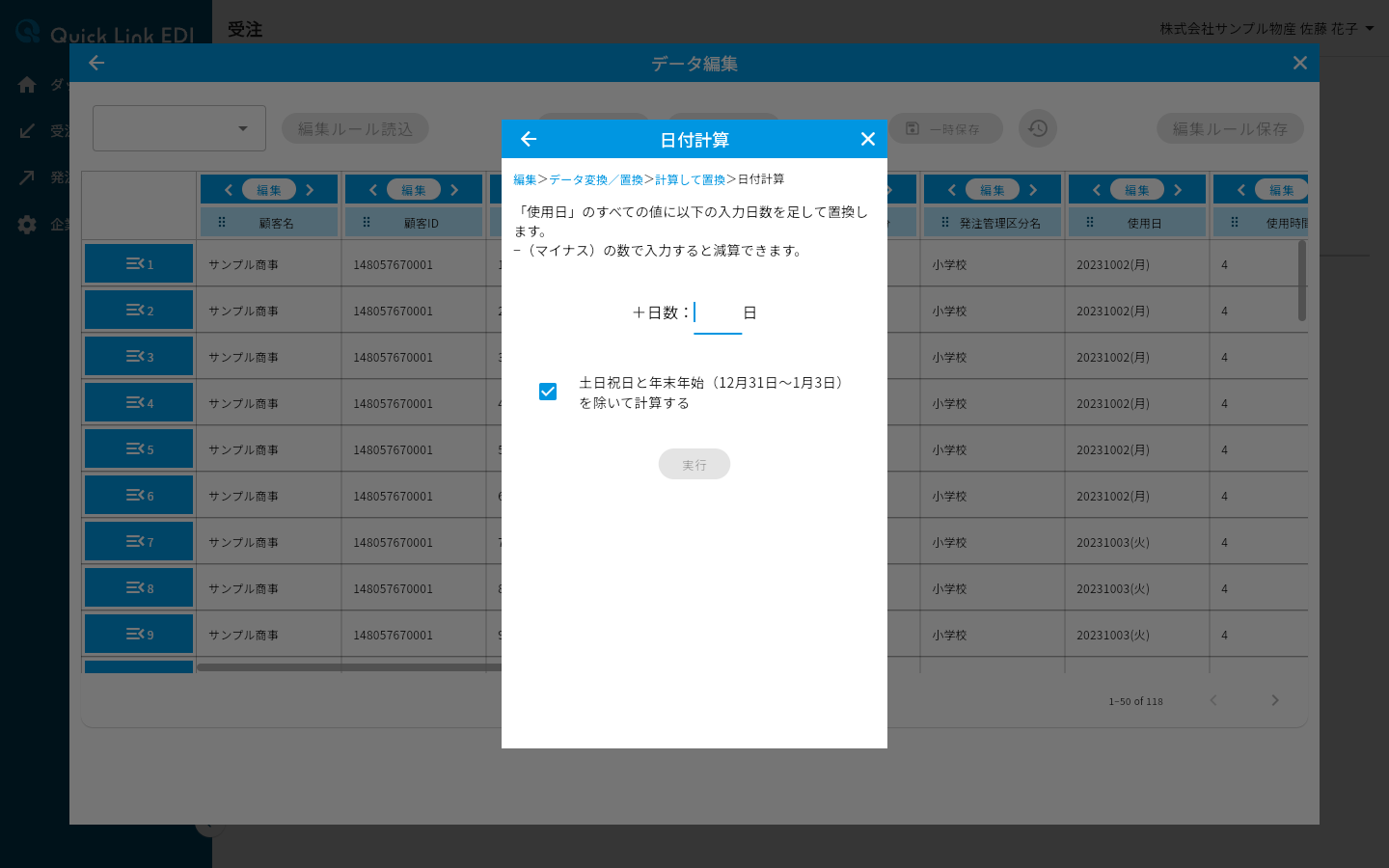Open the history restore icon
Image resolution: width=1389 pixels, height=868 pixels.
pos(1038,128)
